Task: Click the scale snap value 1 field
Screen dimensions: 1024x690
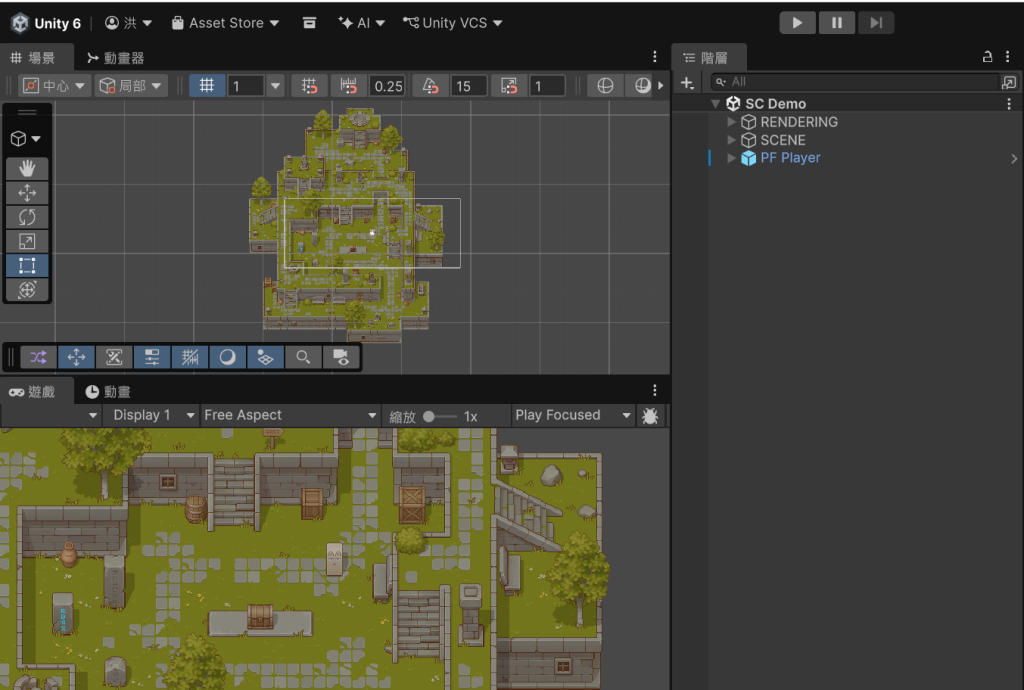Action: (x=547, y=86)
